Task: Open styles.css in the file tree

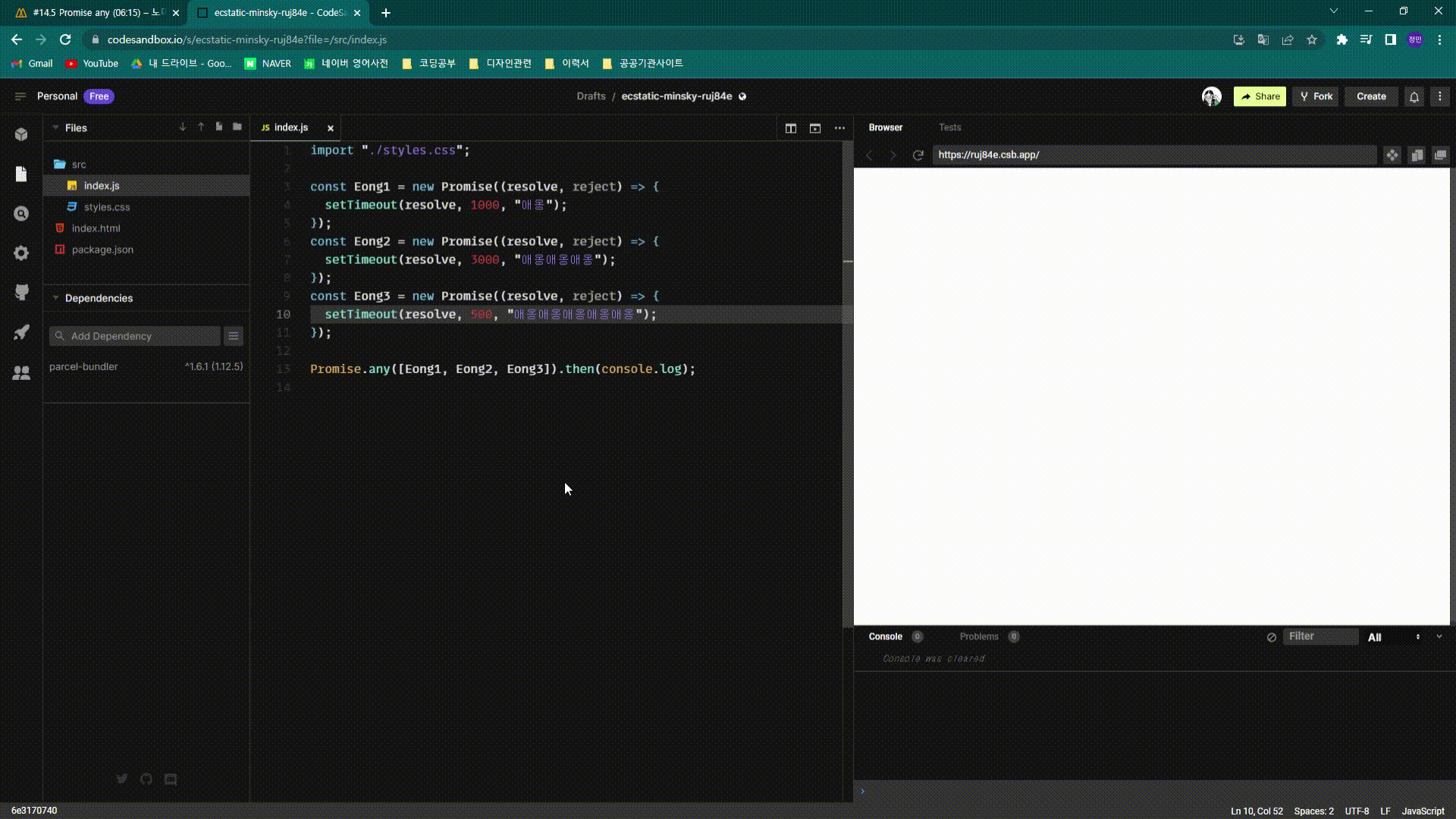Action: 106,207
